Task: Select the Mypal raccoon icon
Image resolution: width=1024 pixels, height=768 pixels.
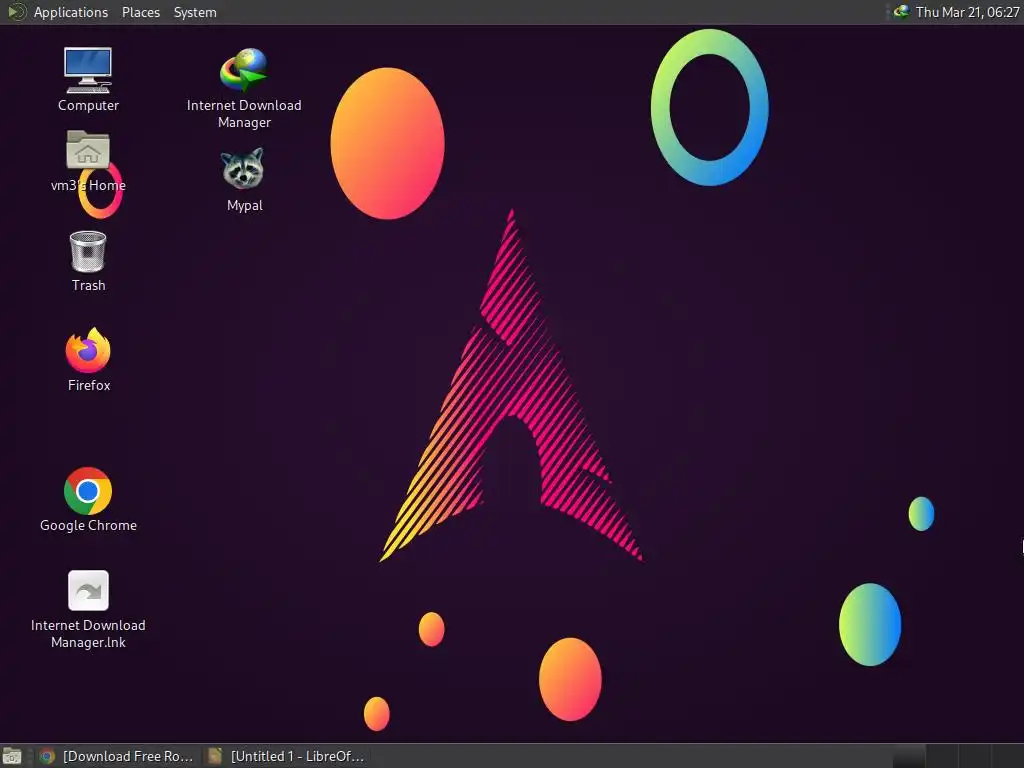Action: (243, 169)
